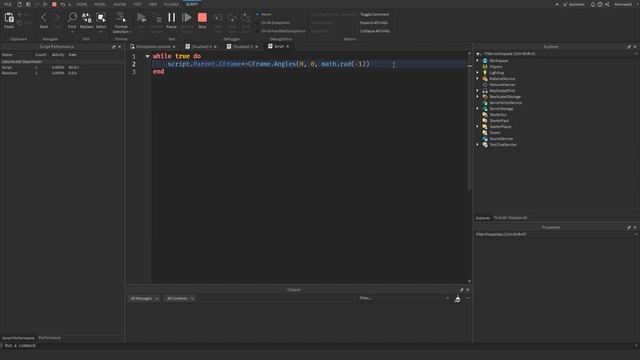
Task: Click the Replace tool icon
Action: click(87, 17)
